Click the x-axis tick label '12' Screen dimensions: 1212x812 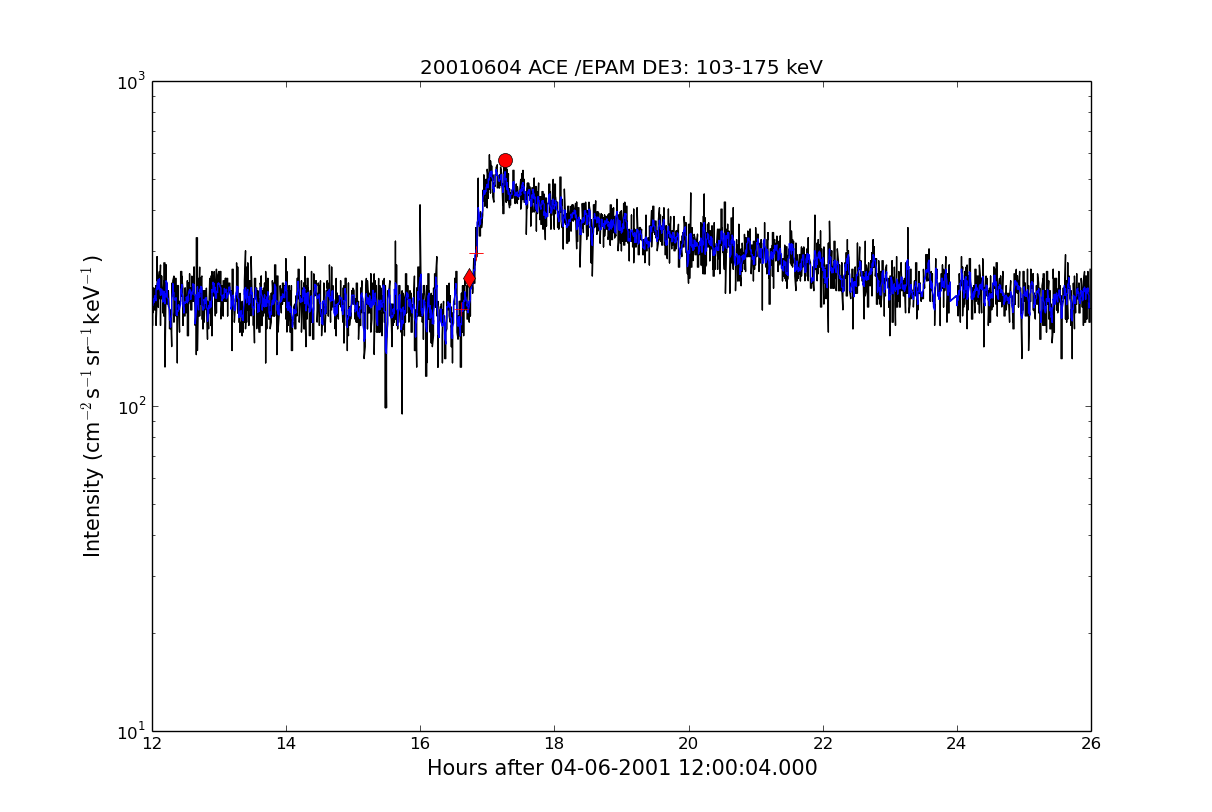click(x=152, y=743)
